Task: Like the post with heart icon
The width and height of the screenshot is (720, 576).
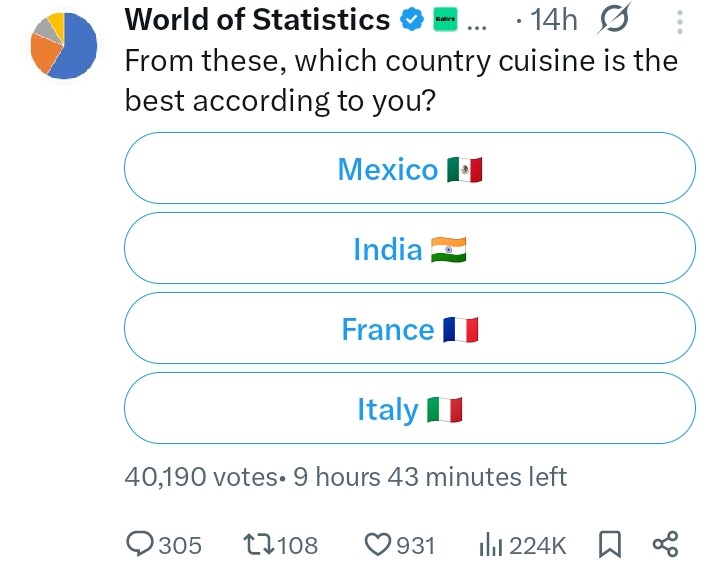Action: coord(378,544)
